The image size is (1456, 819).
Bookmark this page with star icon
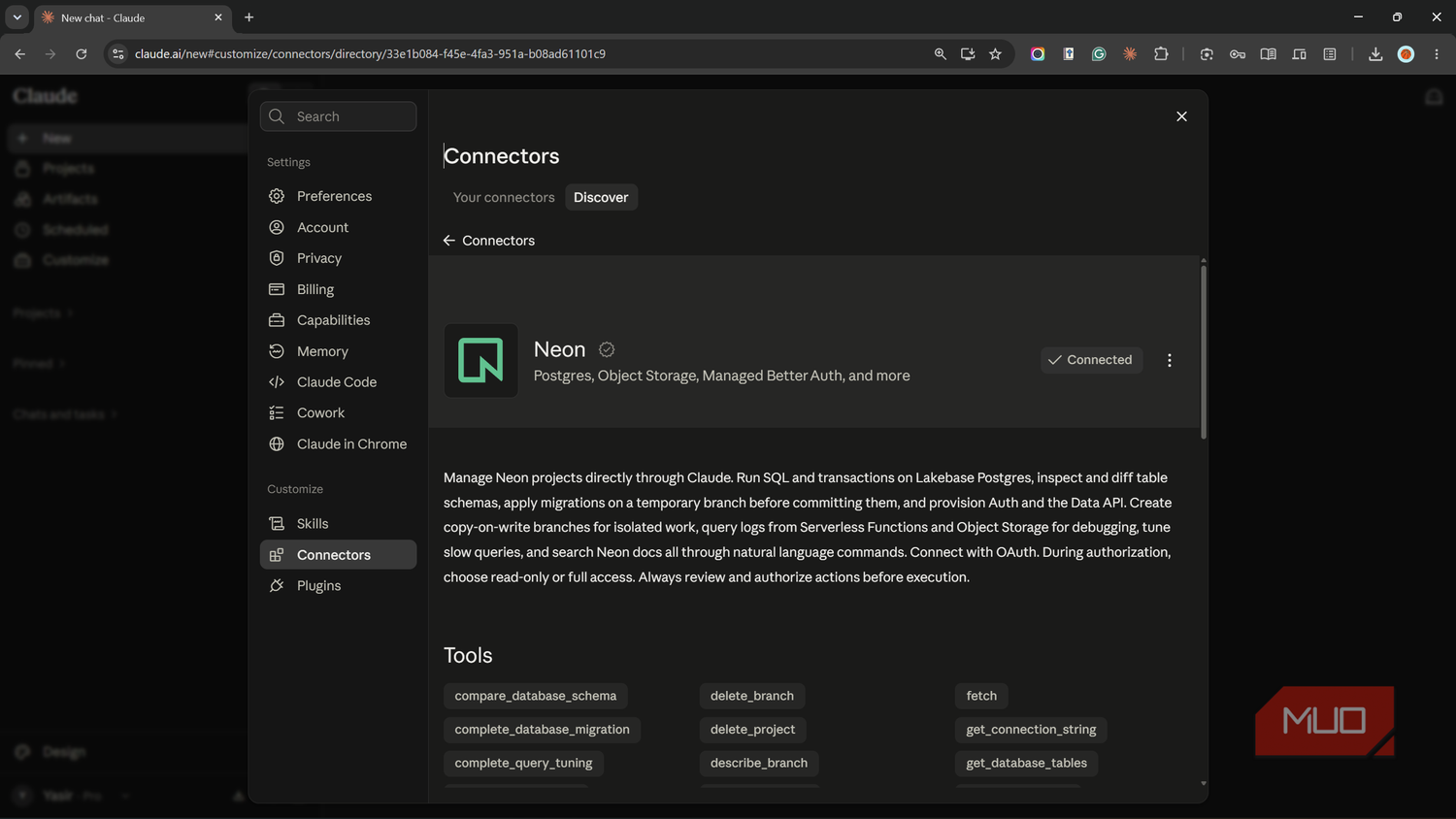[995, 54]
